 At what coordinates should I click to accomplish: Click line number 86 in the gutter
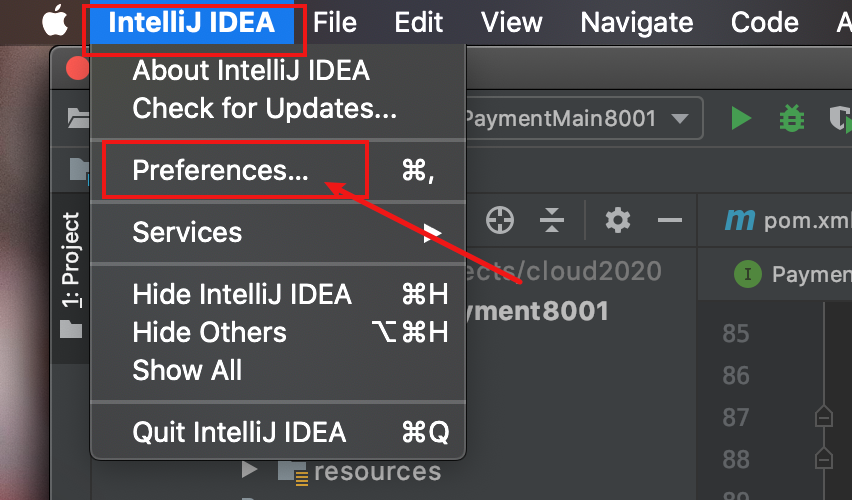pyautogui.click(x=736, y=376)
